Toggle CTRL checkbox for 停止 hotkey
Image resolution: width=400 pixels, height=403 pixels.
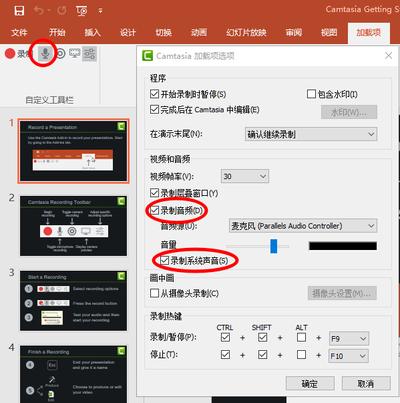click(225, 354)
